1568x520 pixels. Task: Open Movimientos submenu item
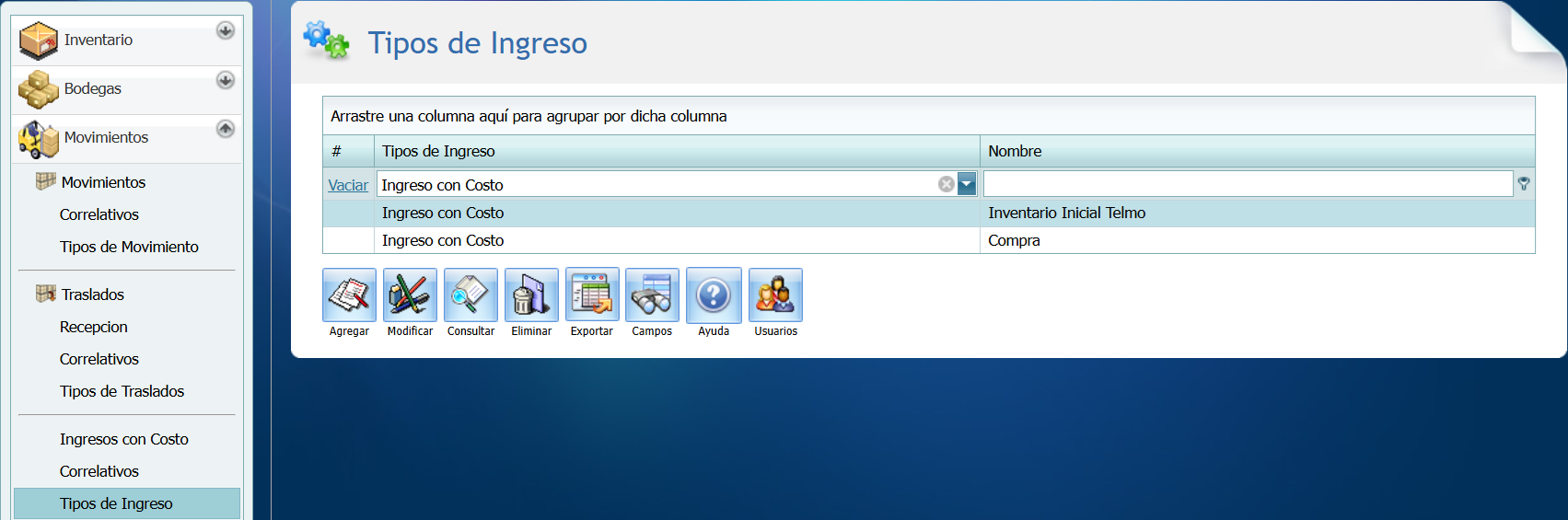coord(103,182)
